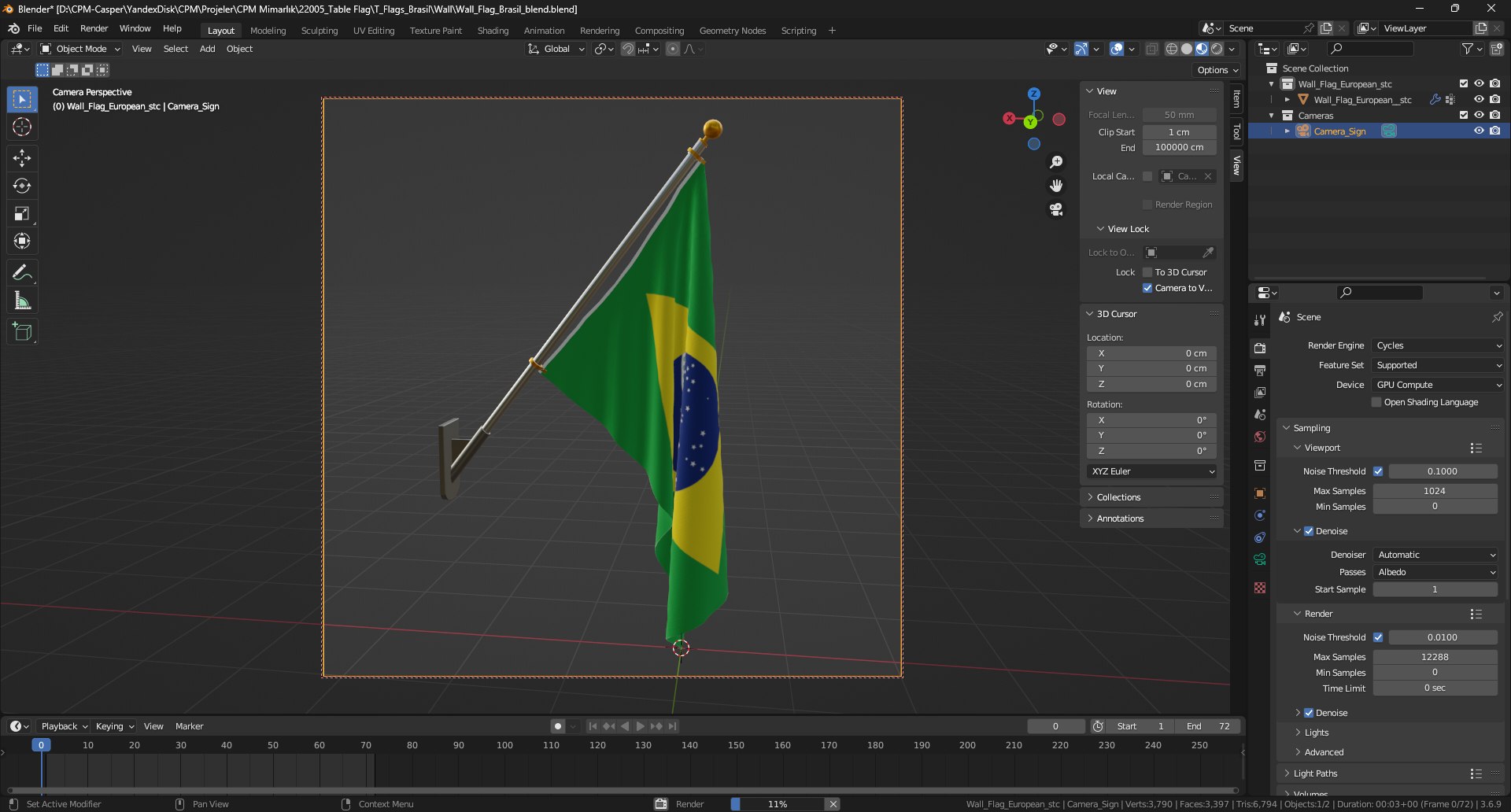Select the Transform tool

pyautogui.click(x=22, y=241)
